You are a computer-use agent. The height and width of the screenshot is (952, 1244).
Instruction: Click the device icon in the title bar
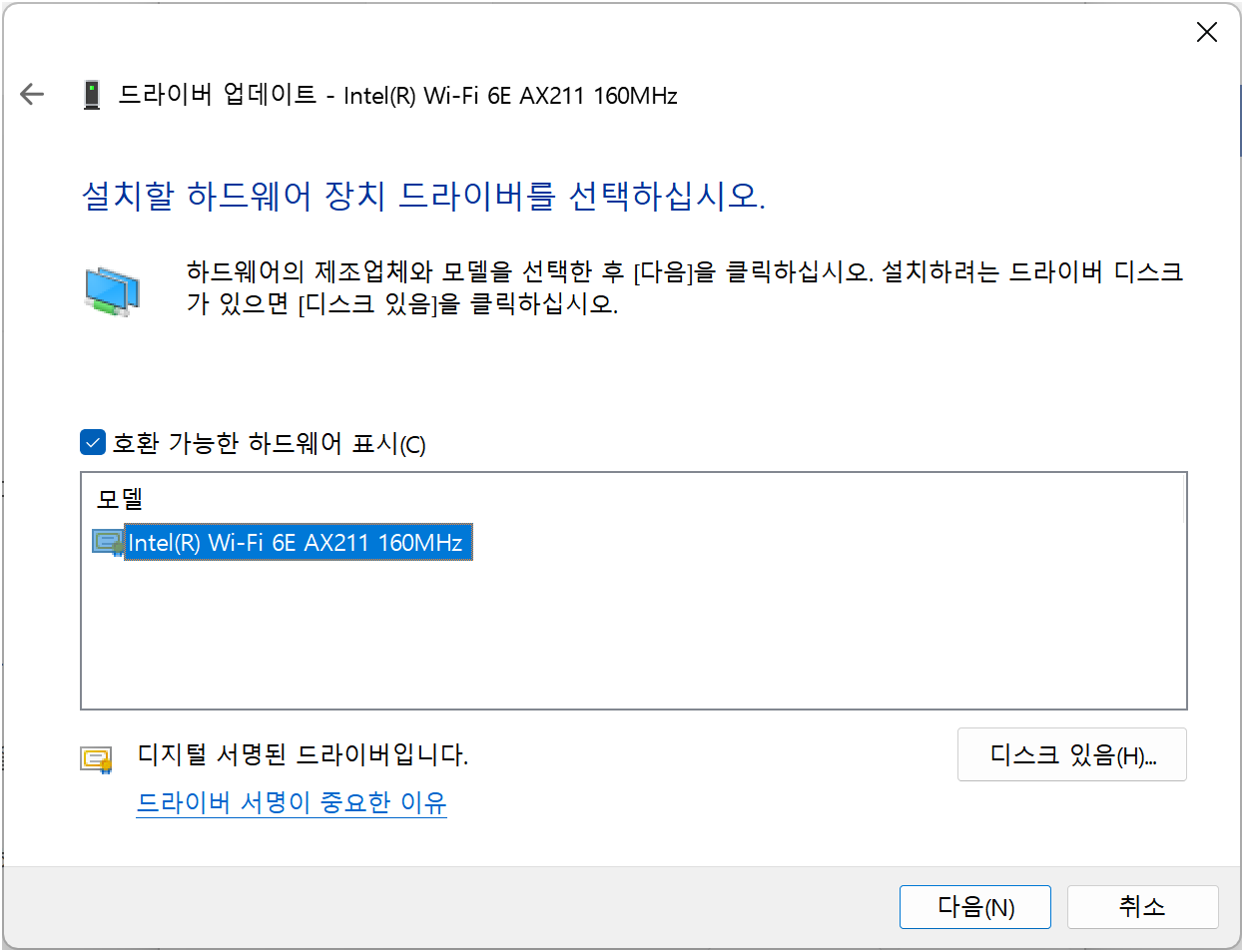click(92, 95)
